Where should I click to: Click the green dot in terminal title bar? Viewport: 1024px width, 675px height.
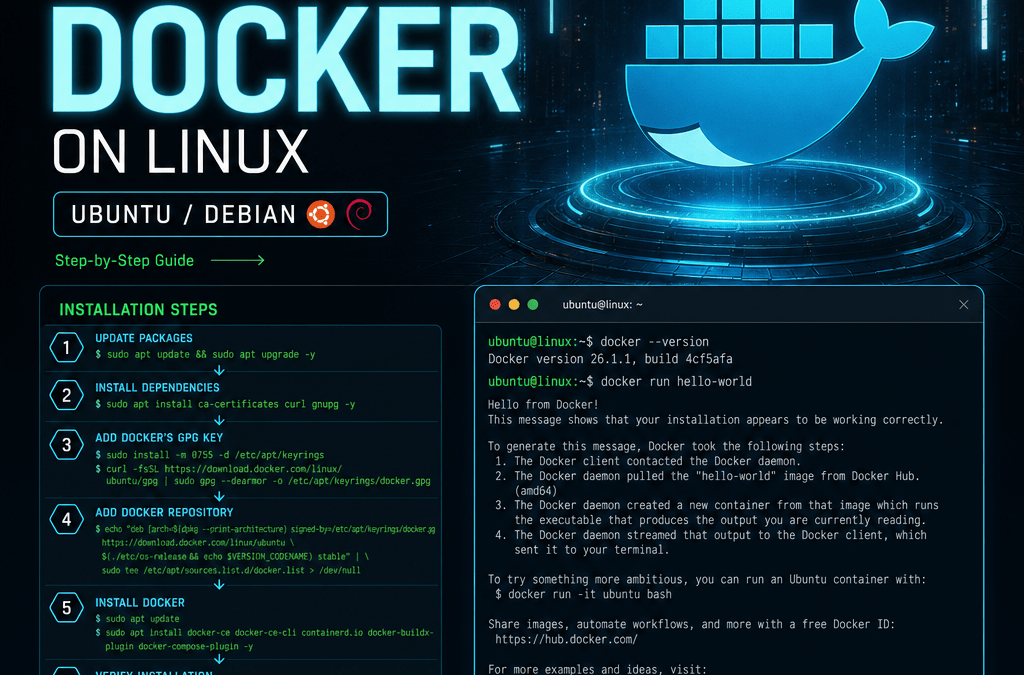coord(533,305)
